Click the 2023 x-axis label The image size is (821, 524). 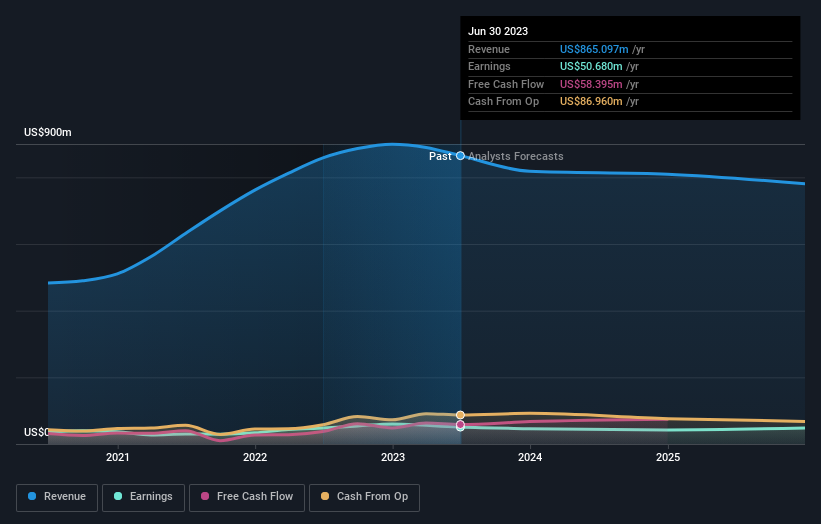[x=393, y=458]
